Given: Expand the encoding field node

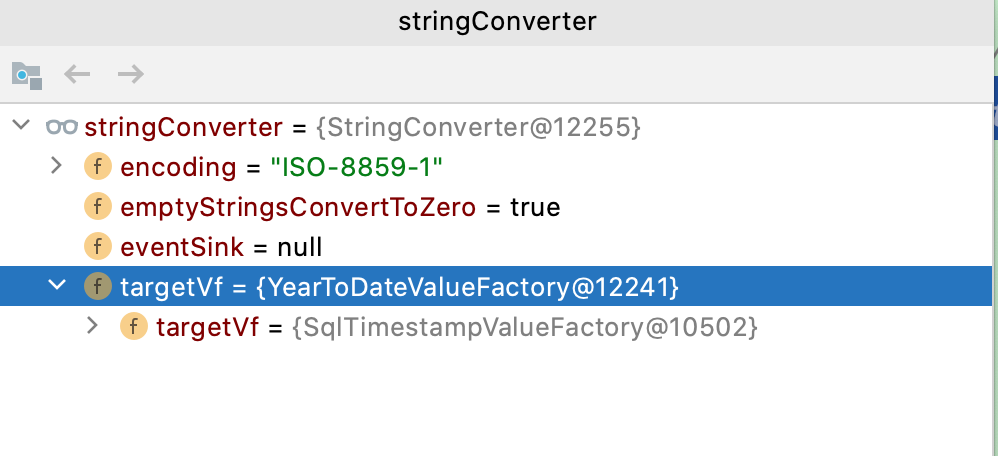Looking at the screenshot, I should 57,166.
